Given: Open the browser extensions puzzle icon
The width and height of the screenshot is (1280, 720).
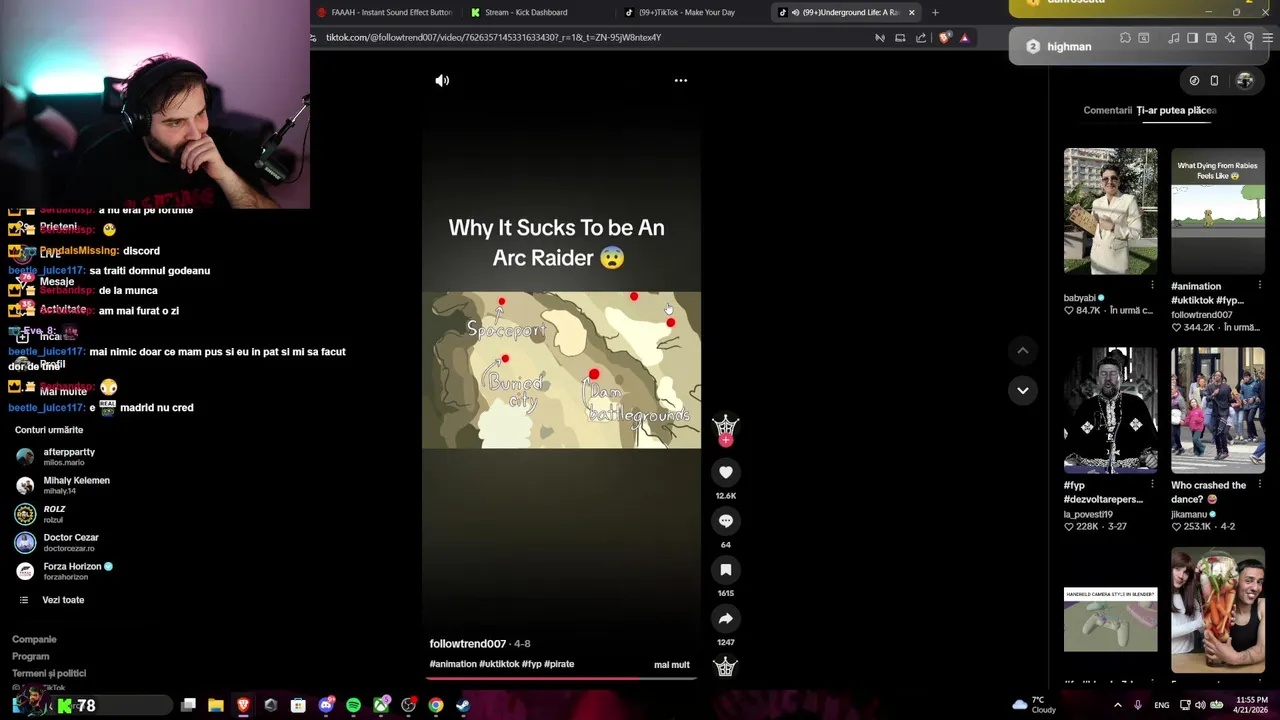Looking at the screenshot, I should [1125, 38].
